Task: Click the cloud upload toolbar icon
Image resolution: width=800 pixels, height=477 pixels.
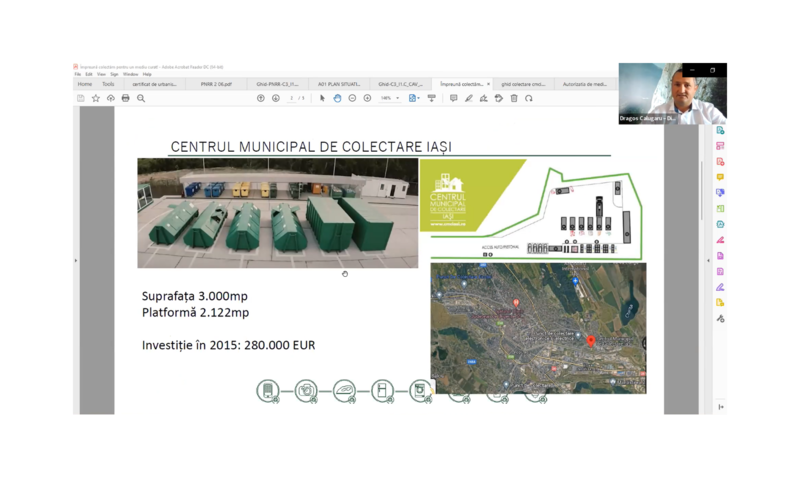Action: [111, 98]
